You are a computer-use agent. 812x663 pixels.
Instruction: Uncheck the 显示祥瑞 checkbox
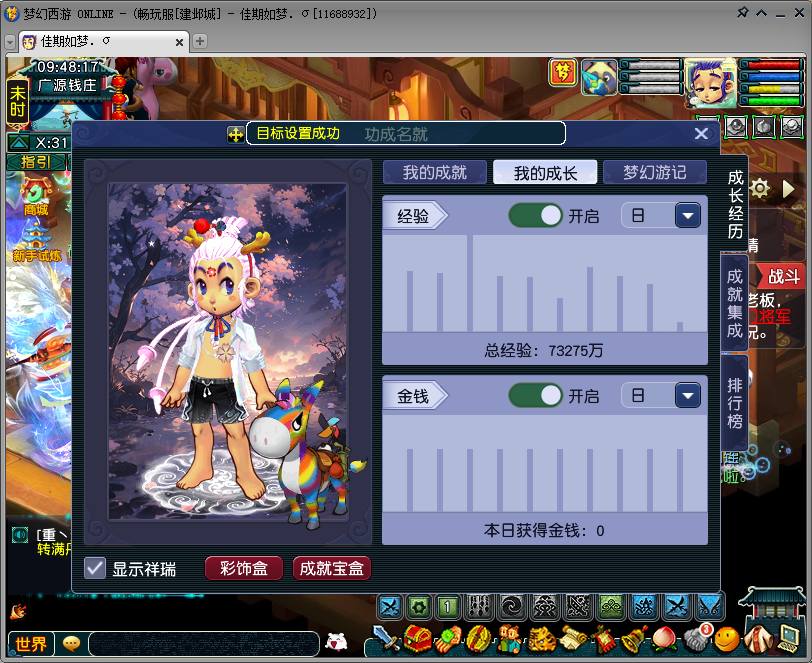tap(95, 568)
